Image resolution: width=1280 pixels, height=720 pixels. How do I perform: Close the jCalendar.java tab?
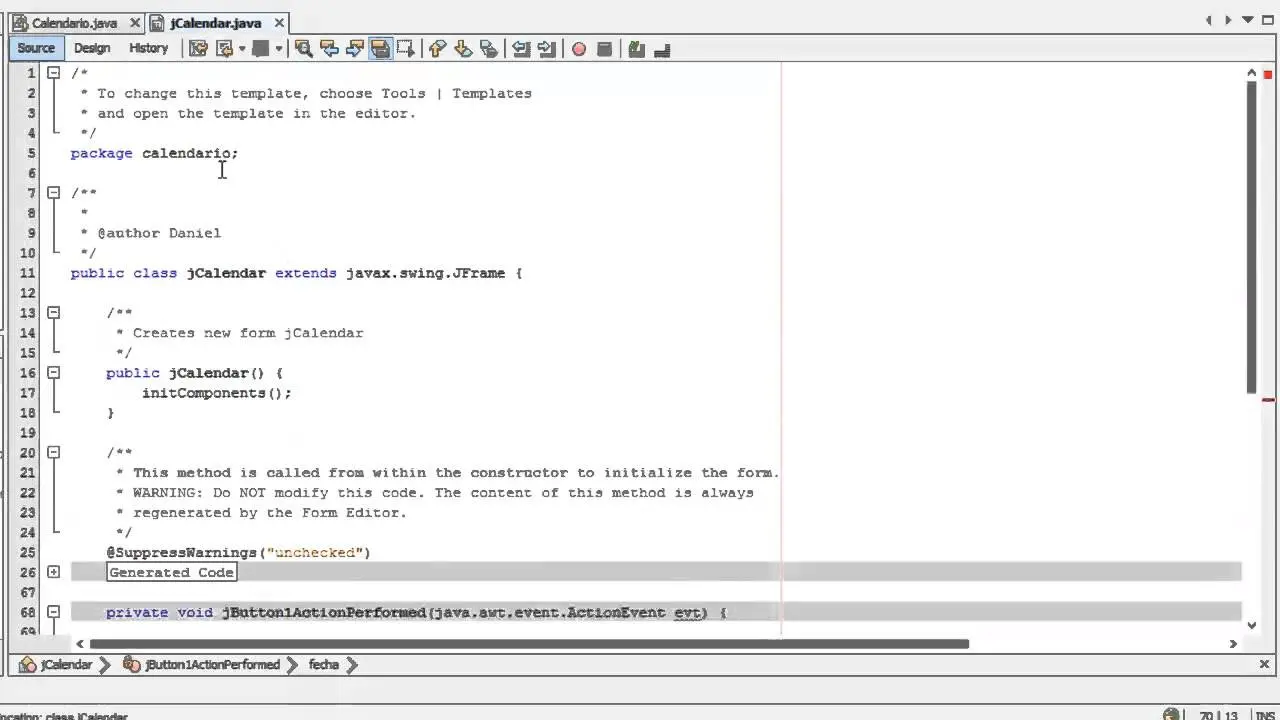point(279,22)
